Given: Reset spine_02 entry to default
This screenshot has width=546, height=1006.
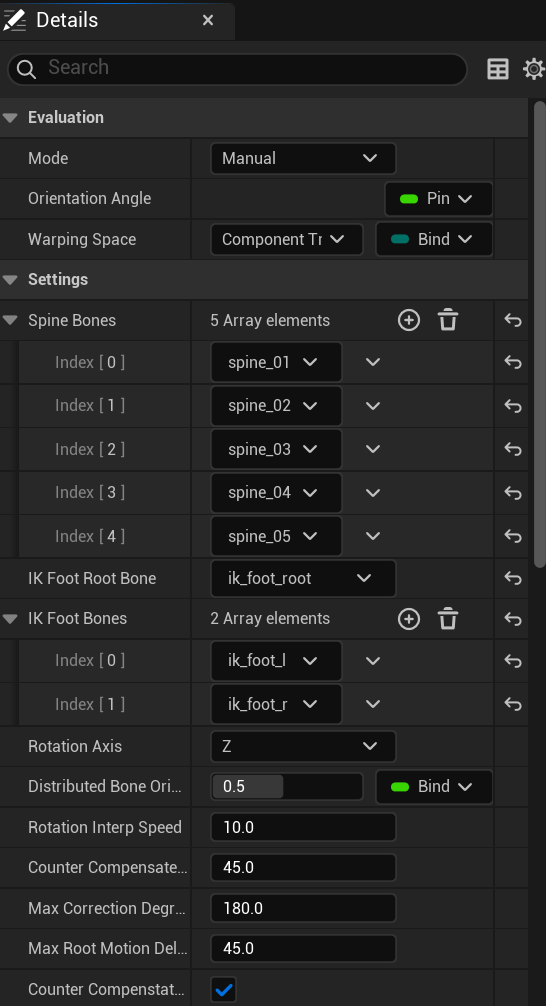Looking at the screenshot, I should tap(513, 406).
